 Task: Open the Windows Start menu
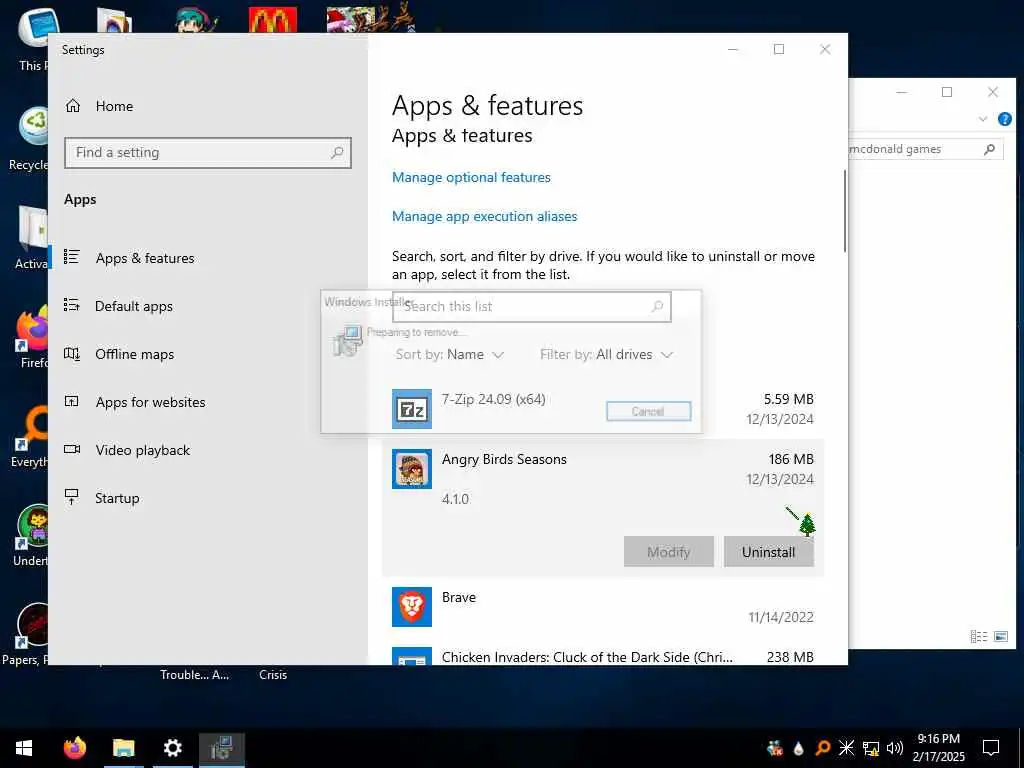pos(24,748)
